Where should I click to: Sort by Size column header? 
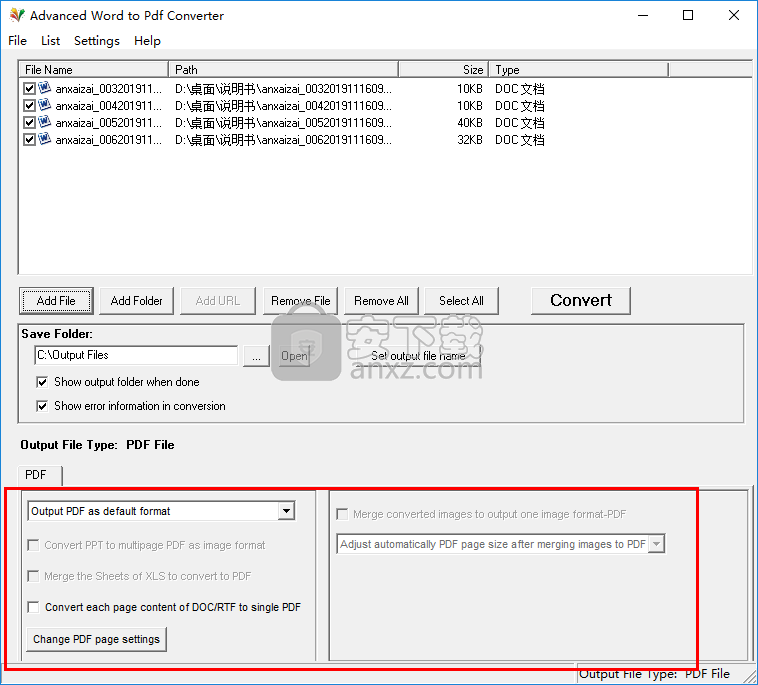coord(443,70)
